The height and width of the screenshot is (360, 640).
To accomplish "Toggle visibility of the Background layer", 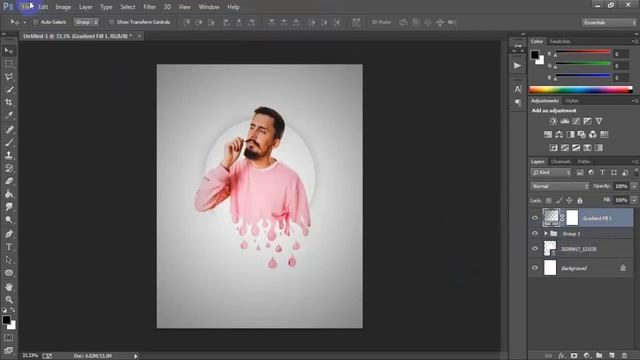I will 535,268.
